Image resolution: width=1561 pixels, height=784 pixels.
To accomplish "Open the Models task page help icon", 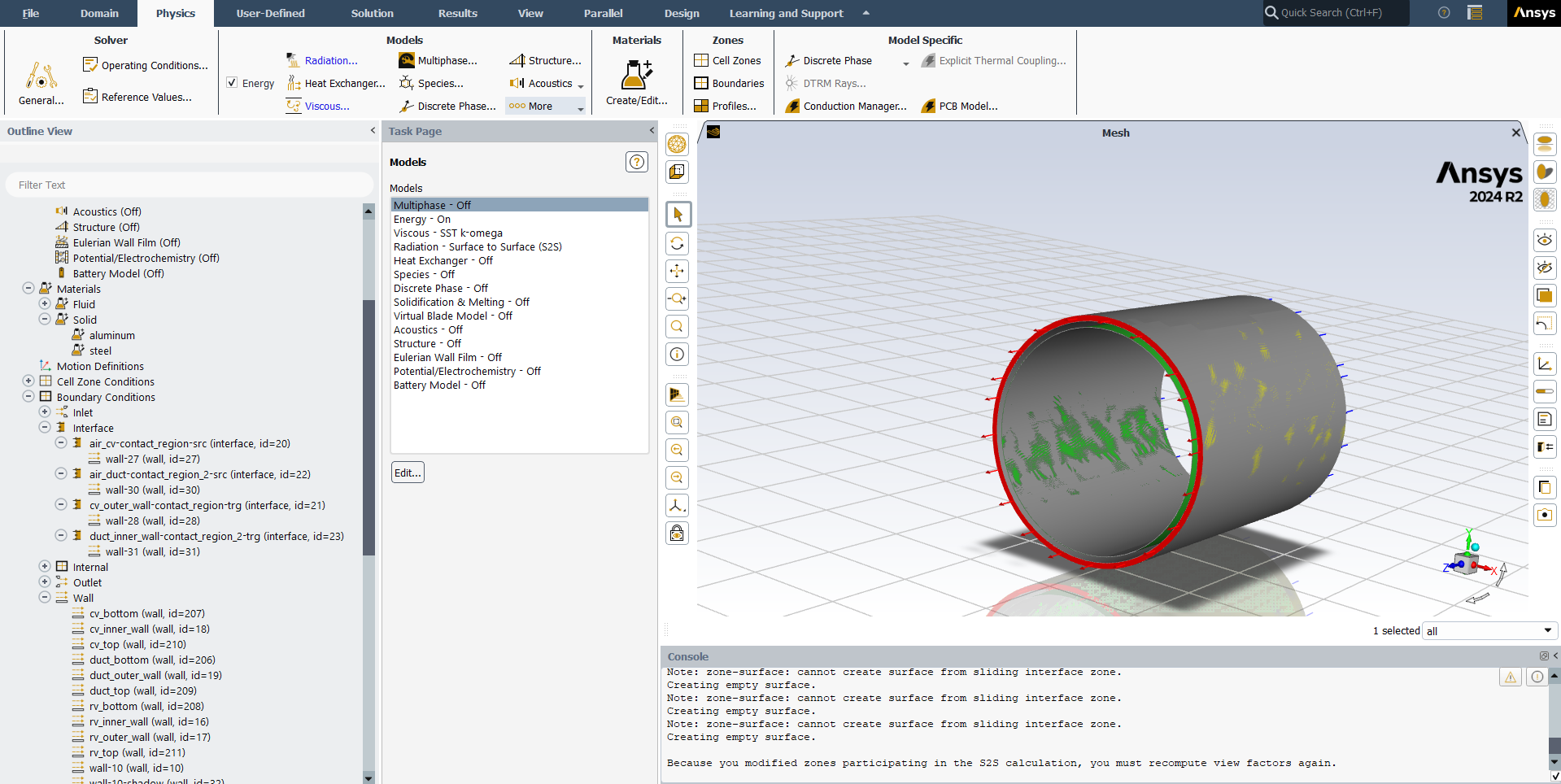I will point(637,162).
